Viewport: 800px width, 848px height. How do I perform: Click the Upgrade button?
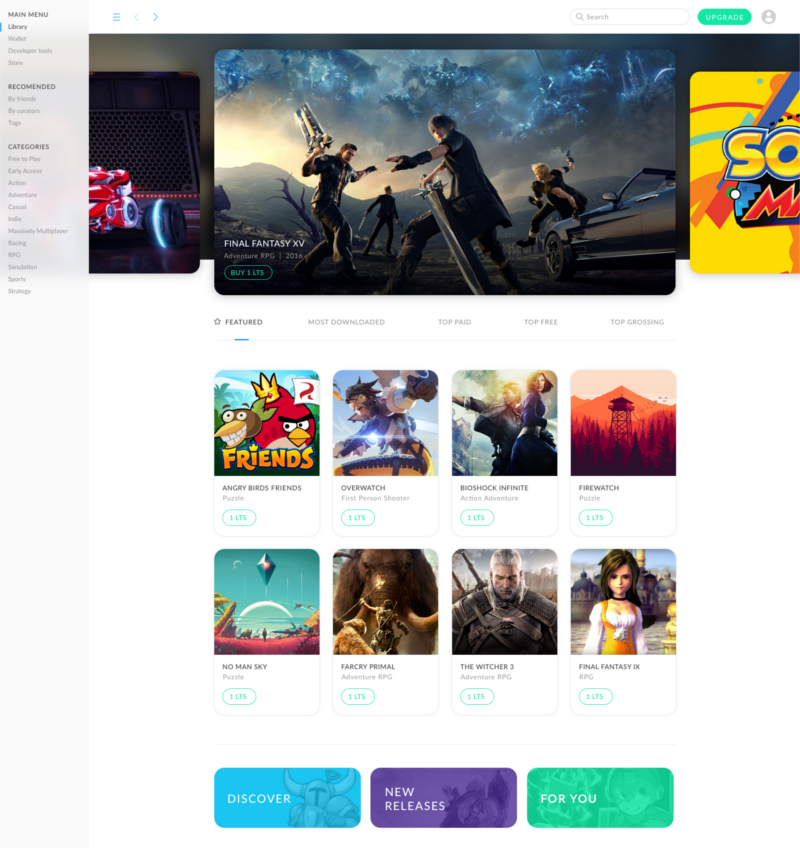724,17
